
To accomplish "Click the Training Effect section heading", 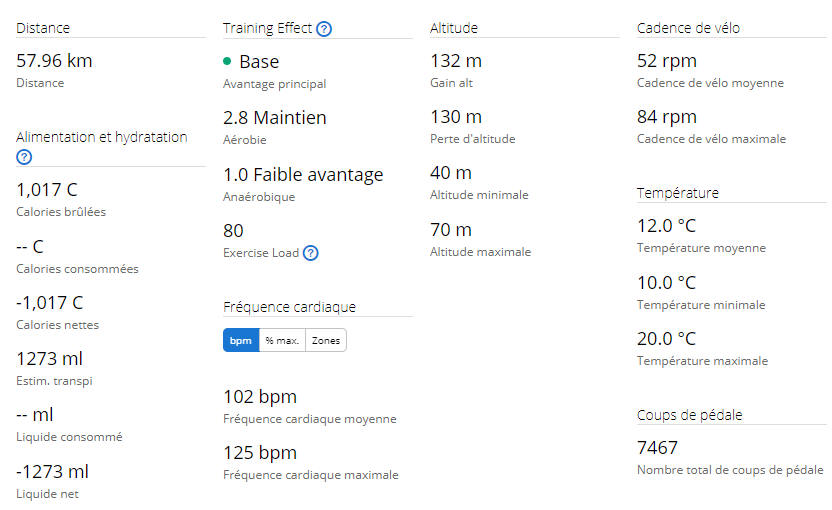I will point(267,28).
